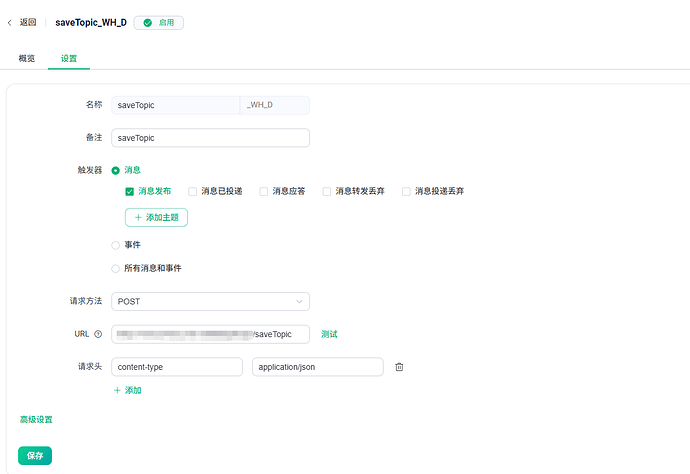Click the 备注 input field
Screen dimensions: 690x474
pos(210,138)
